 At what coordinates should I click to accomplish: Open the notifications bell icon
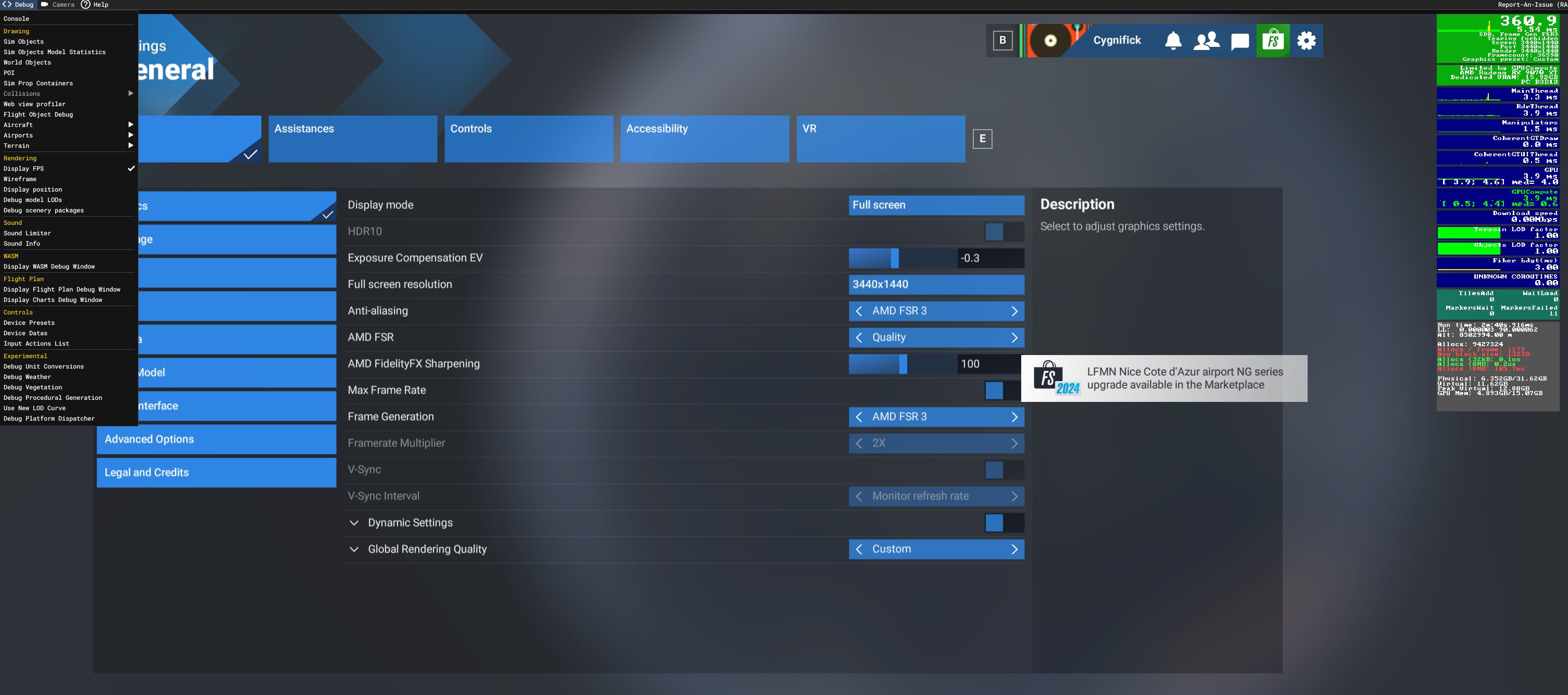click(x=1173, y=41)
